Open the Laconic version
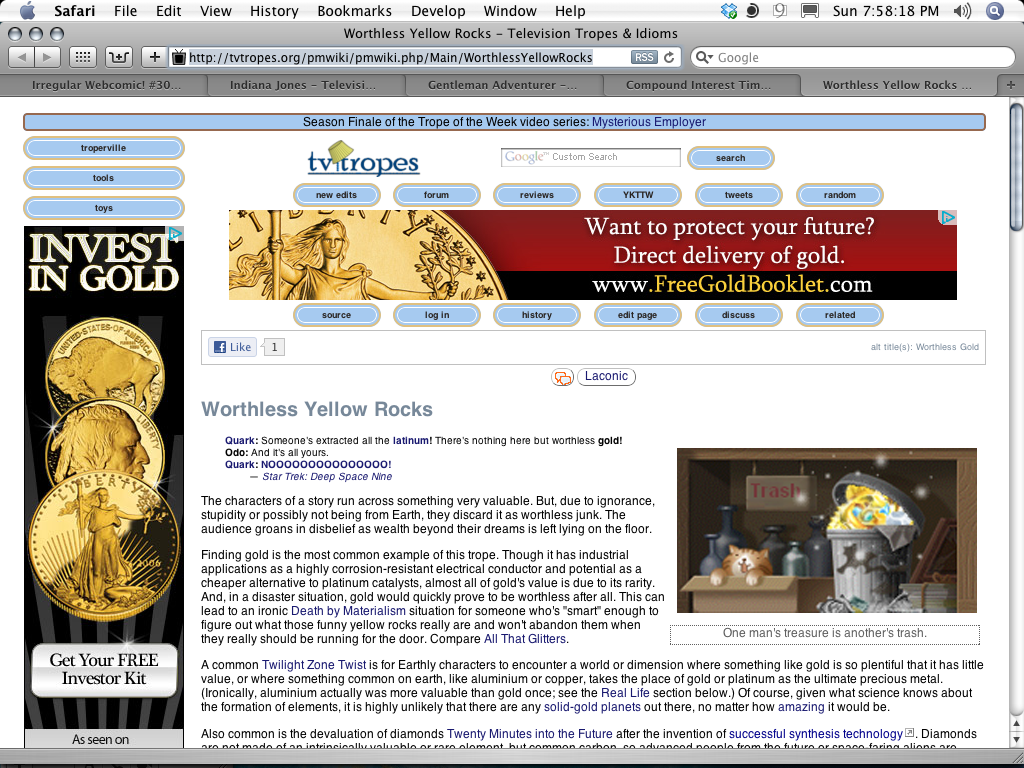Viewport: 1024px width, 768px height. [606, 376]
